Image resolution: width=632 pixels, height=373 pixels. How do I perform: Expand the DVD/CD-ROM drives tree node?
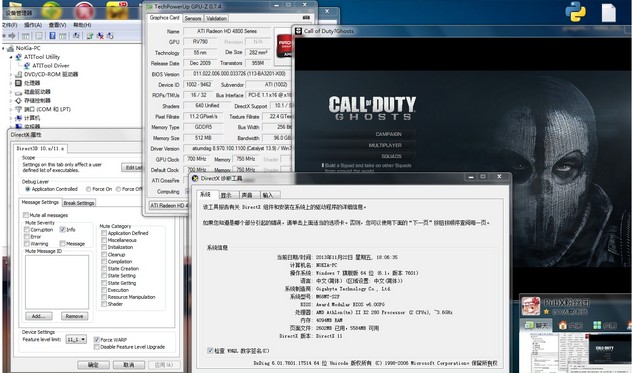(11, 75)
